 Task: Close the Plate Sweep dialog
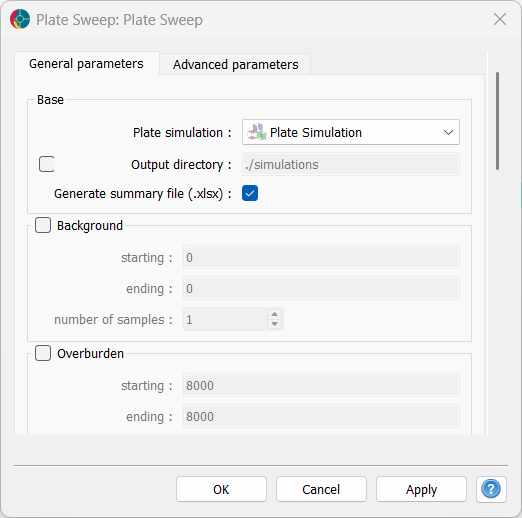click(500, 19)
